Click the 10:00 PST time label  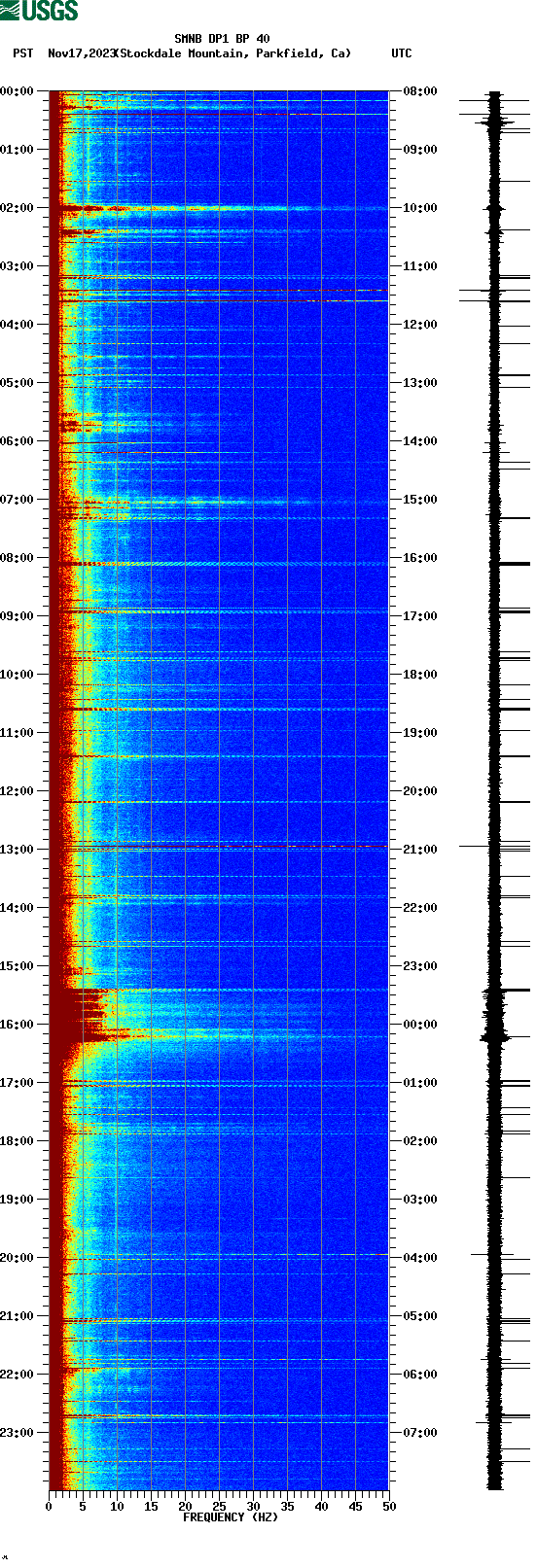tap(18, 675)
